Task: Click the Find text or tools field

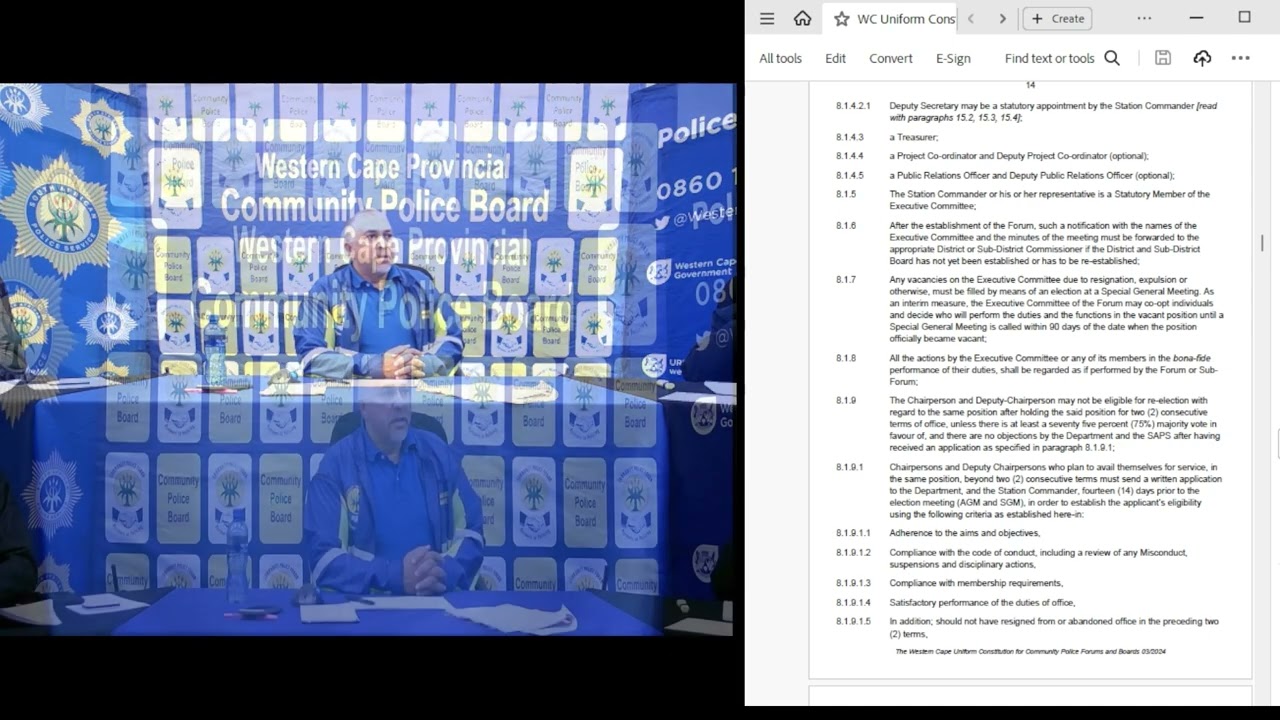Action: pos(1049,58)
